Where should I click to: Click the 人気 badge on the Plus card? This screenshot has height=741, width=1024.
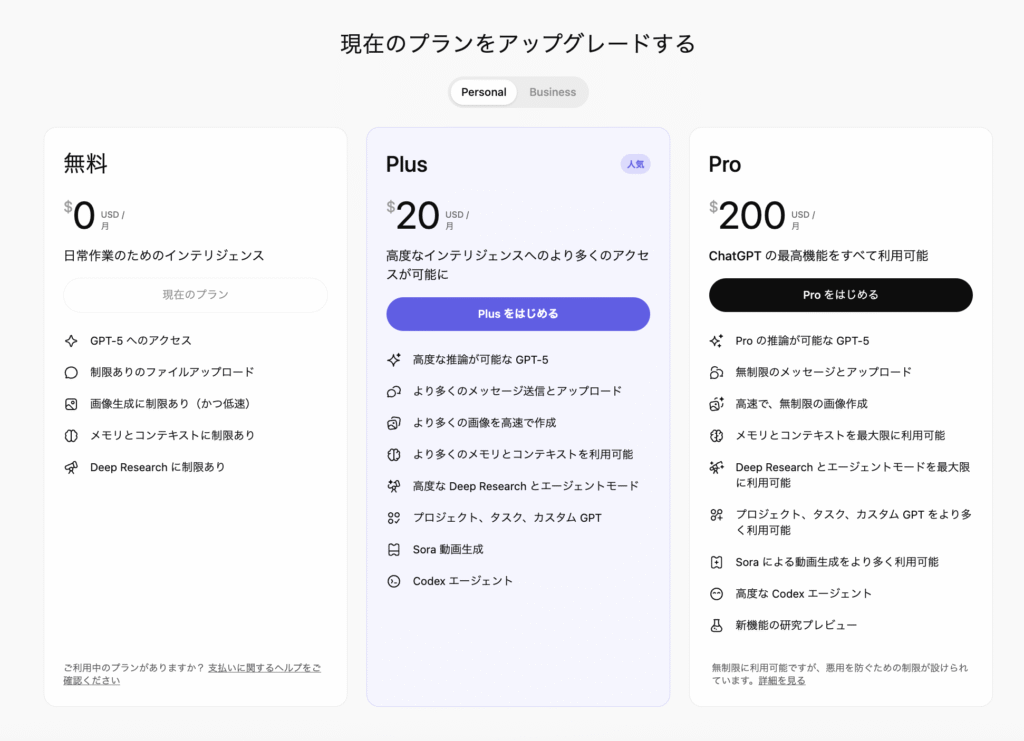(635, 164)
